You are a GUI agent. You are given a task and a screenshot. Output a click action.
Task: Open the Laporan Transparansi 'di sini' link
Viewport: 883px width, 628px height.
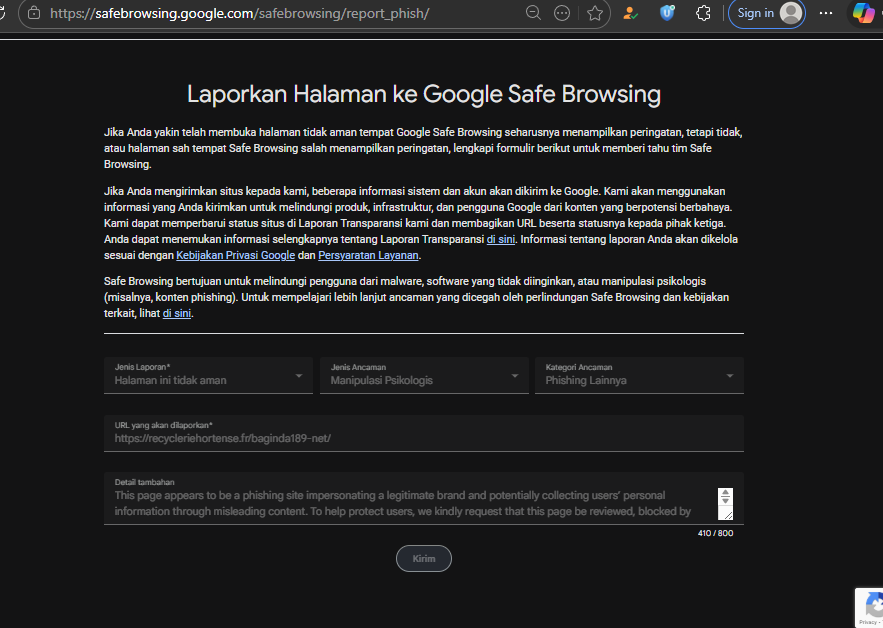pos(501,239)
